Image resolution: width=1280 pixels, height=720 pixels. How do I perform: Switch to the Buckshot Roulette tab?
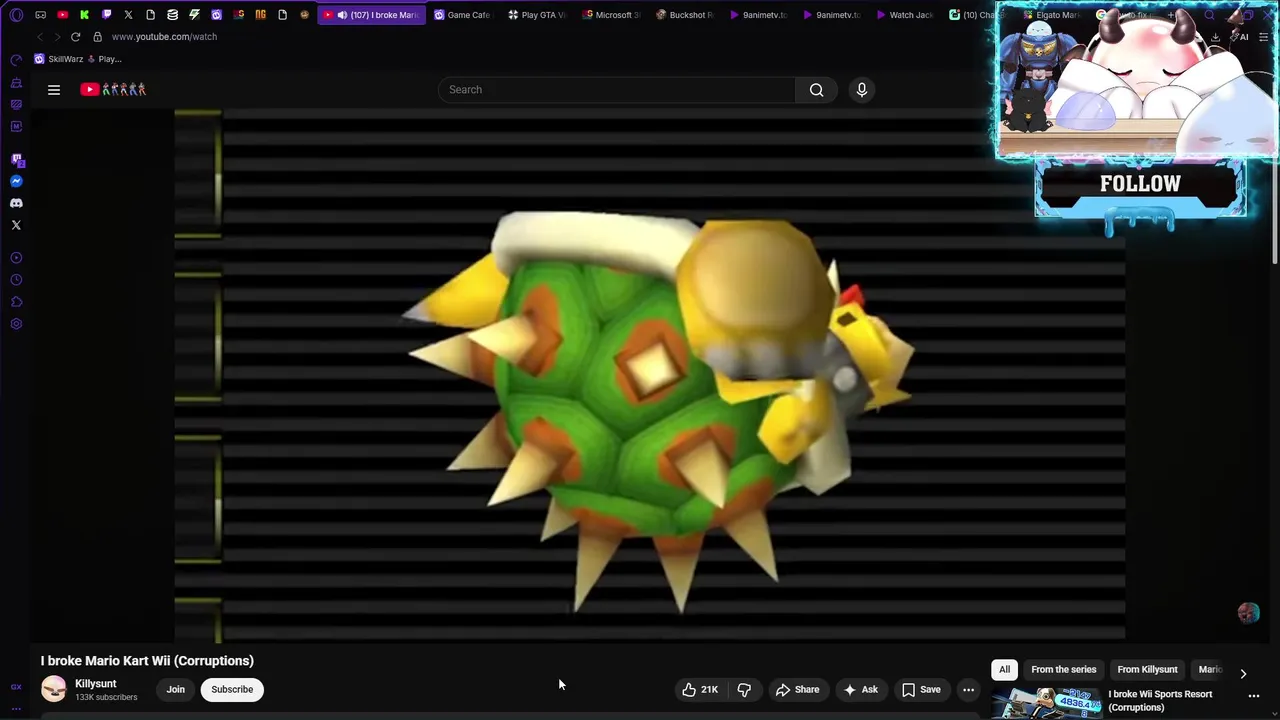coord(686,15)
